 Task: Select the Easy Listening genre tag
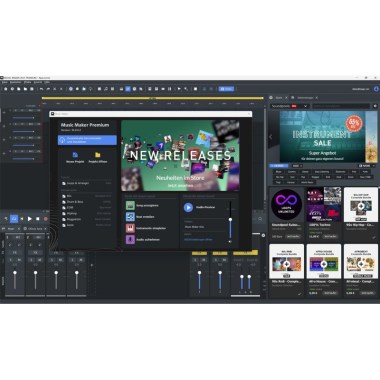pyautogui.click(x=322, y=172)
